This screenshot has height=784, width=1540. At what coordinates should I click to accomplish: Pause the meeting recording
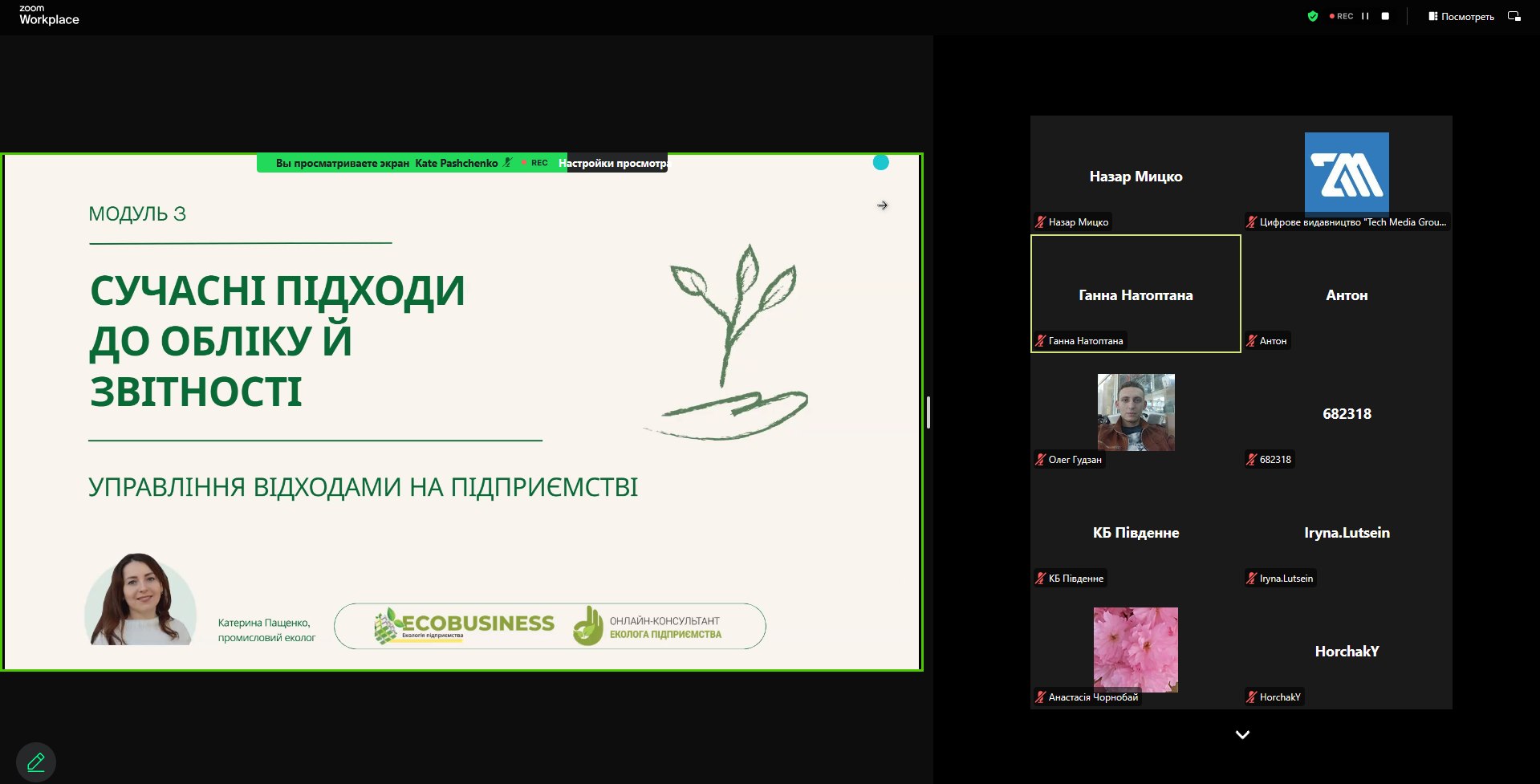click(1365, 16)
